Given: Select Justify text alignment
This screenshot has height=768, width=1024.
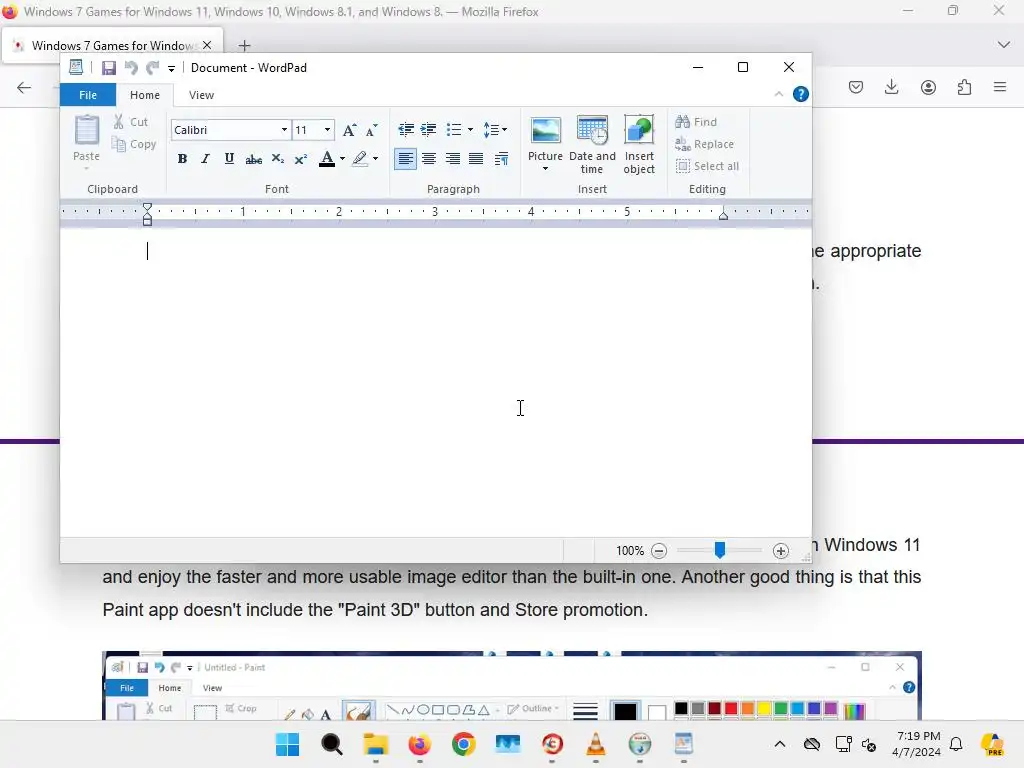Looking at the screenshot, I should click(476, 159).
